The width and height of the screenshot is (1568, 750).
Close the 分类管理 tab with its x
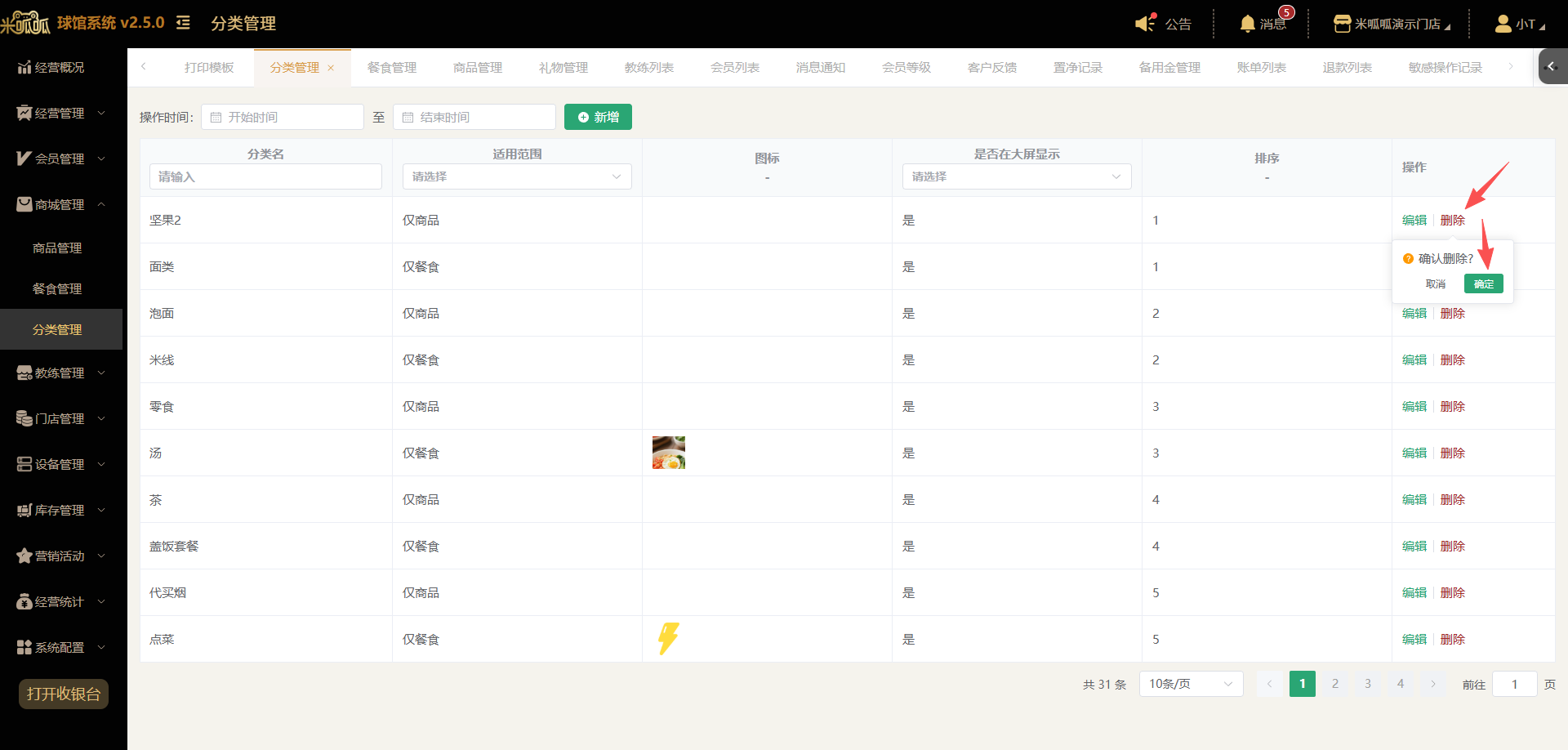click(x=331, y=68)
